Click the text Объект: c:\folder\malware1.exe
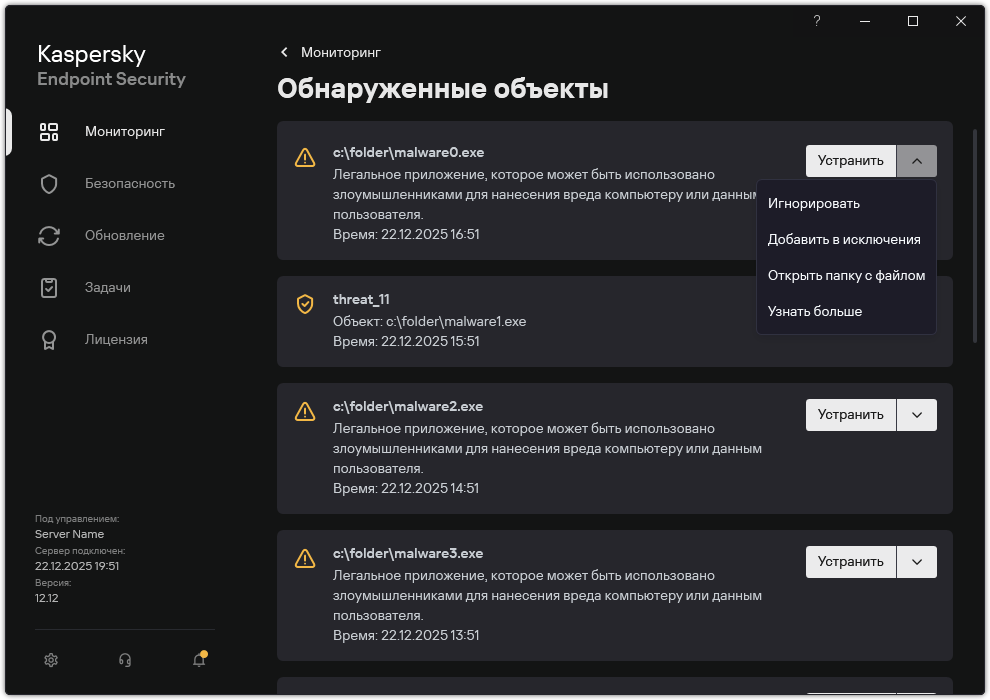The width and height of the screenshot is (990, 700). point(429,321)
